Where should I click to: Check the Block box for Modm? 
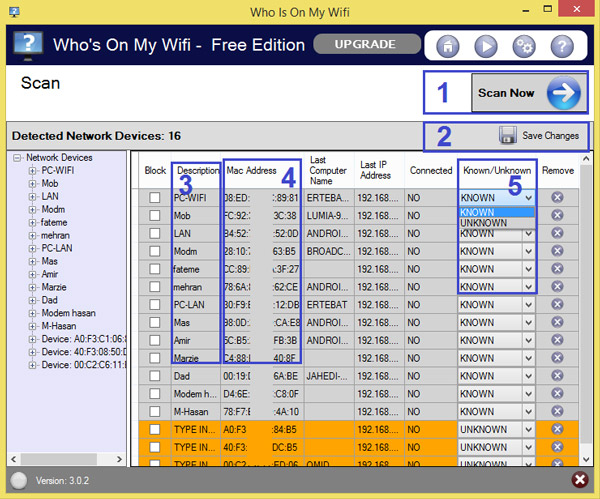click(155, 251)
